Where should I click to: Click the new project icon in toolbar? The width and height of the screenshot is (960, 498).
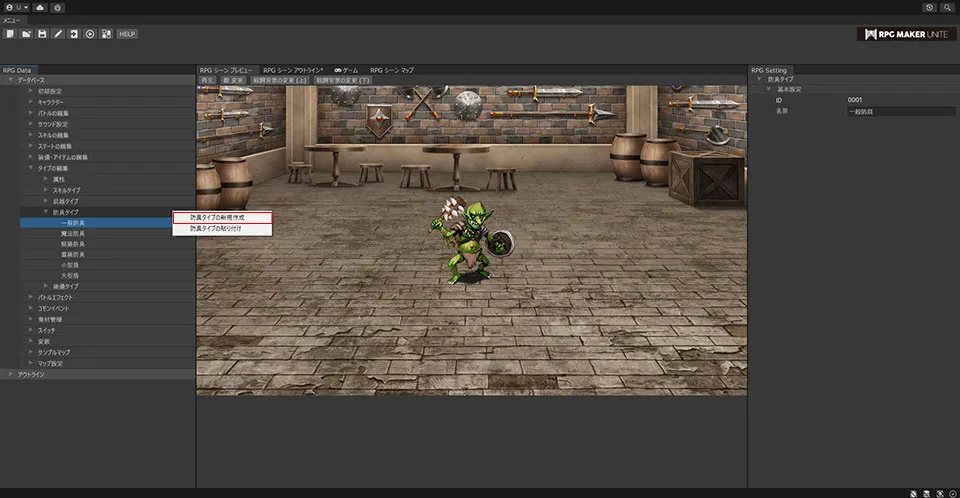[10, 34]
